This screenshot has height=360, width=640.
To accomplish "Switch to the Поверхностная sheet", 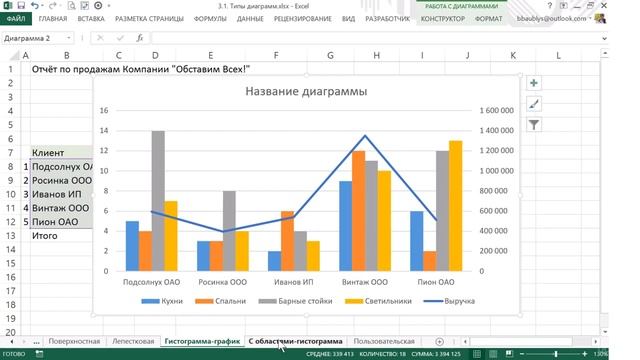I will [x=74, y=341].
